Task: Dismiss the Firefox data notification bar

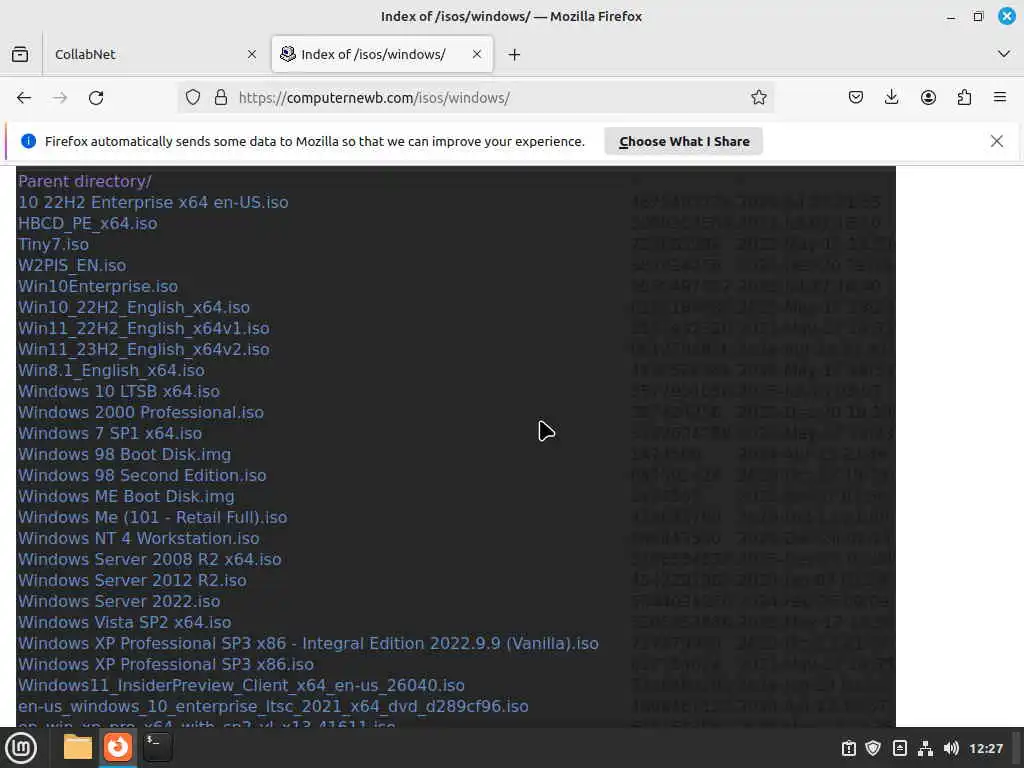Action: [997, 141]
